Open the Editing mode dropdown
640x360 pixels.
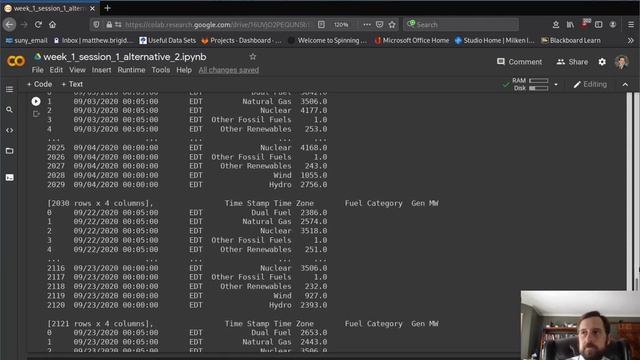pyautogui.click(x=590, y=84)
